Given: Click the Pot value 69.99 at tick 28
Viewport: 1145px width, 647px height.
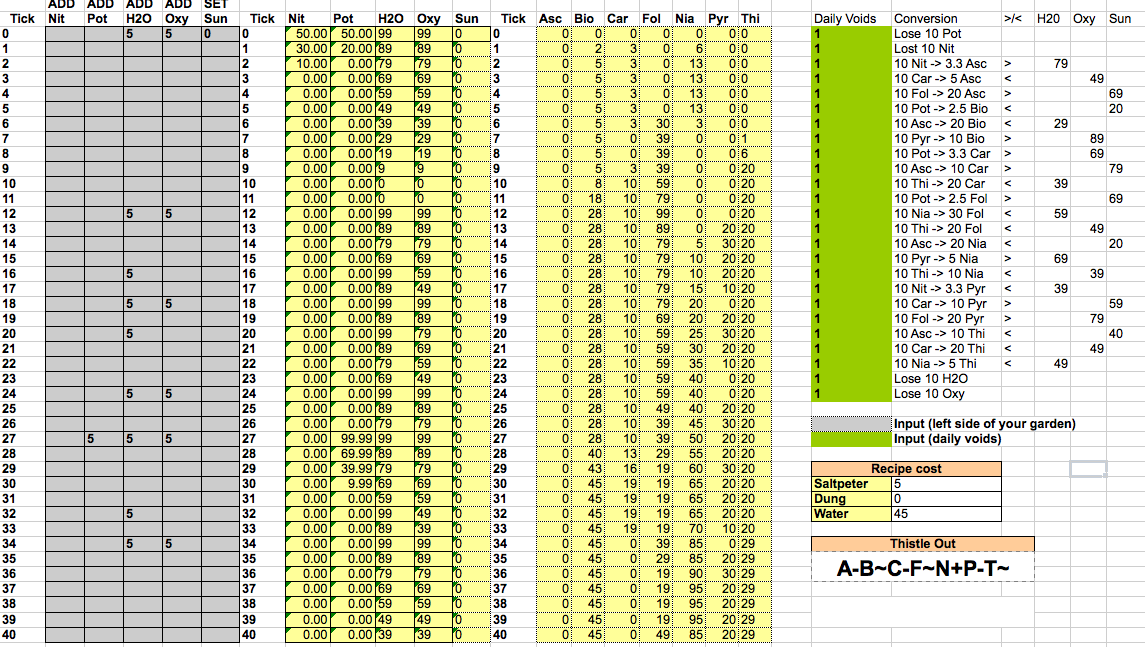Looking at the screenshot, I should point(353,453).
